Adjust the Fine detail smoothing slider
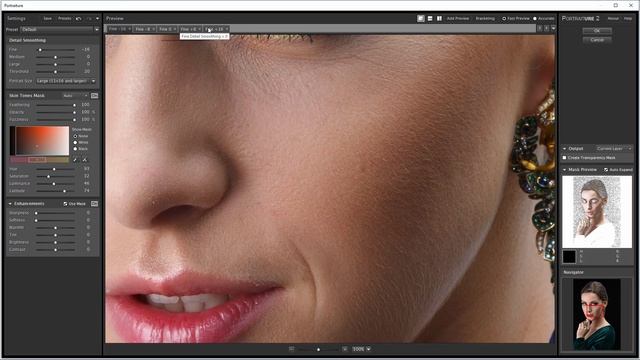The width and height of the screenshot is (640, 360). pos(55,49)
